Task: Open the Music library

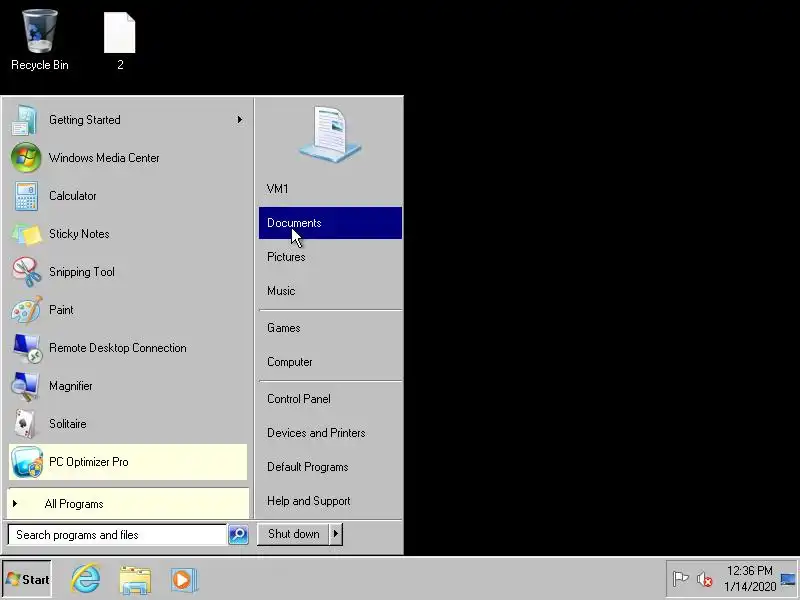Action: pyautogui.click(x=330, y=291)
